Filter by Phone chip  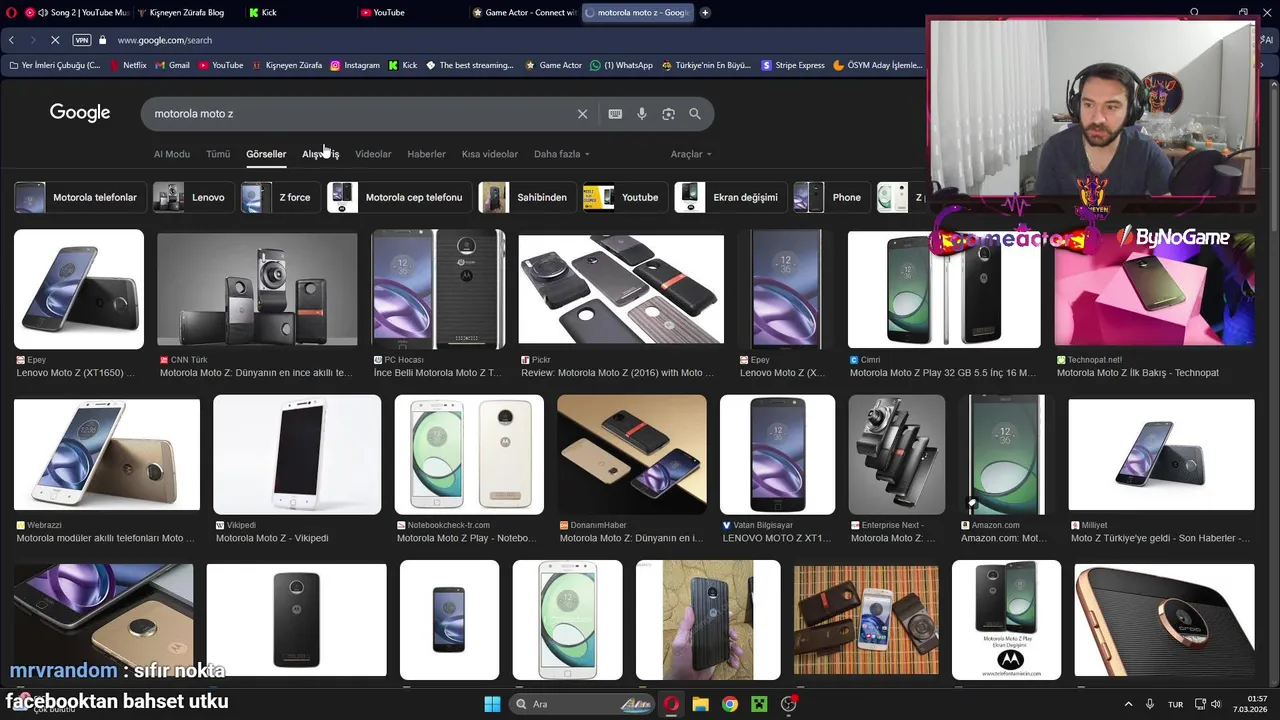[829, 197]
